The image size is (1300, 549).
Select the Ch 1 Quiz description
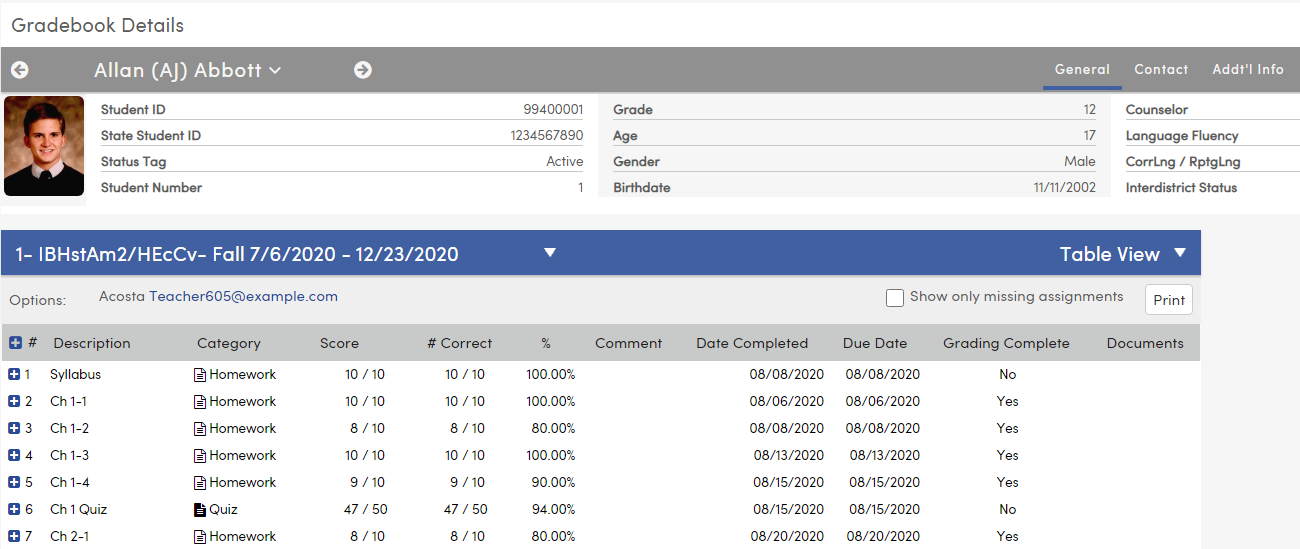click(79, 509)
